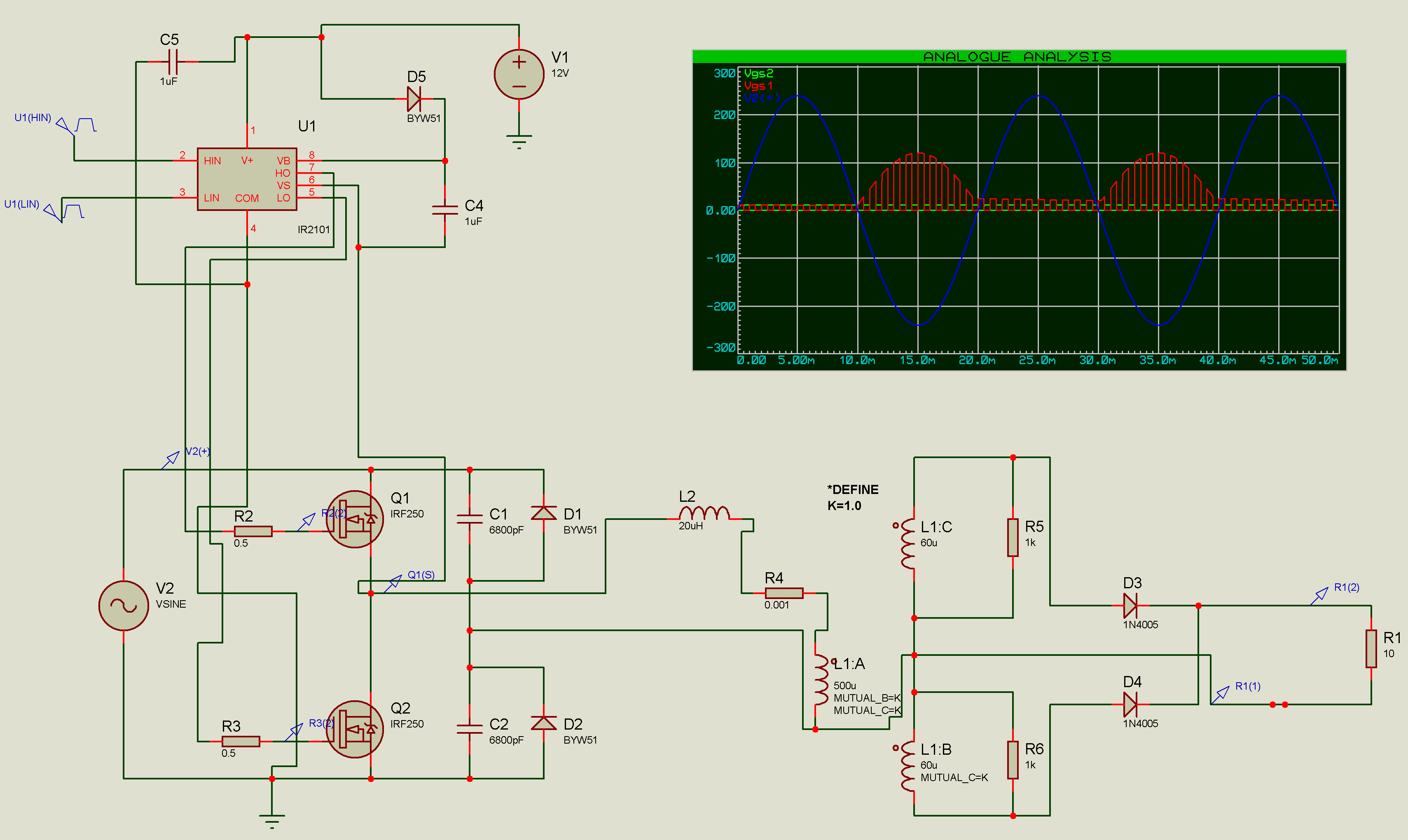Click the U1 IR2101 driver chip body

pos(247,180)
